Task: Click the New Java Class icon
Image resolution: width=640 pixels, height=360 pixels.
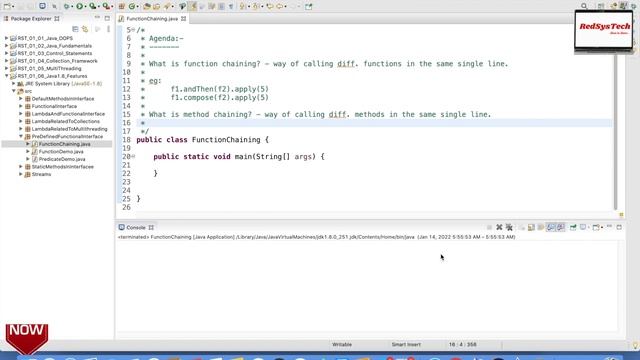Action: click(132, 6)
